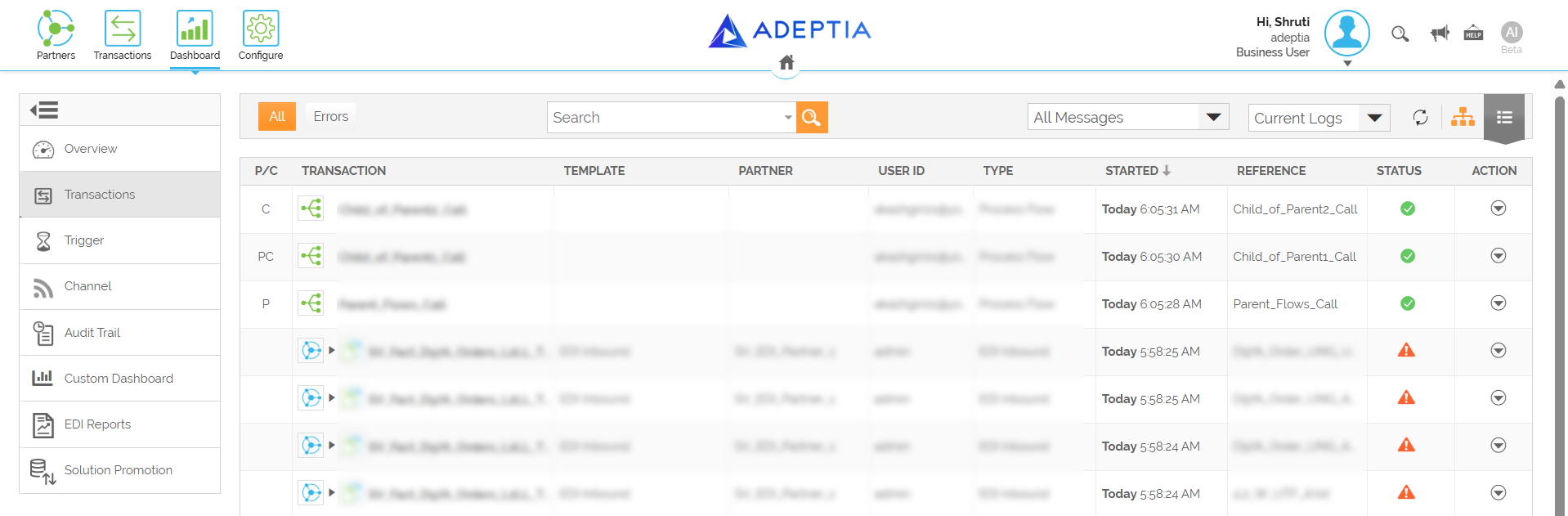Screen dimensions: 1568x516
Task: Open the megaphone announcements icon
Action: click(1440, 33)
